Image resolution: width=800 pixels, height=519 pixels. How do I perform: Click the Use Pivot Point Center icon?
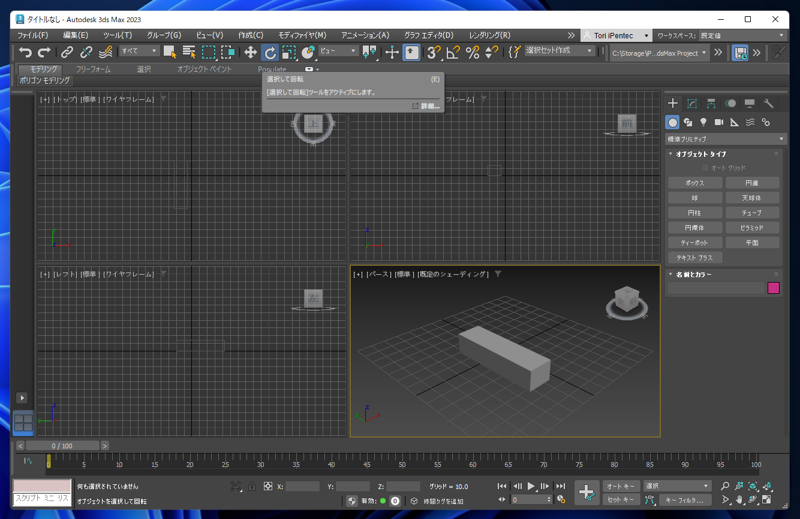(369, 52)
